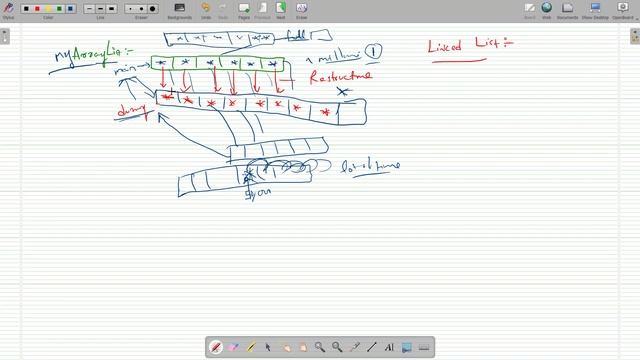
Task: Select the Text tool
Action: click(389, 347)
